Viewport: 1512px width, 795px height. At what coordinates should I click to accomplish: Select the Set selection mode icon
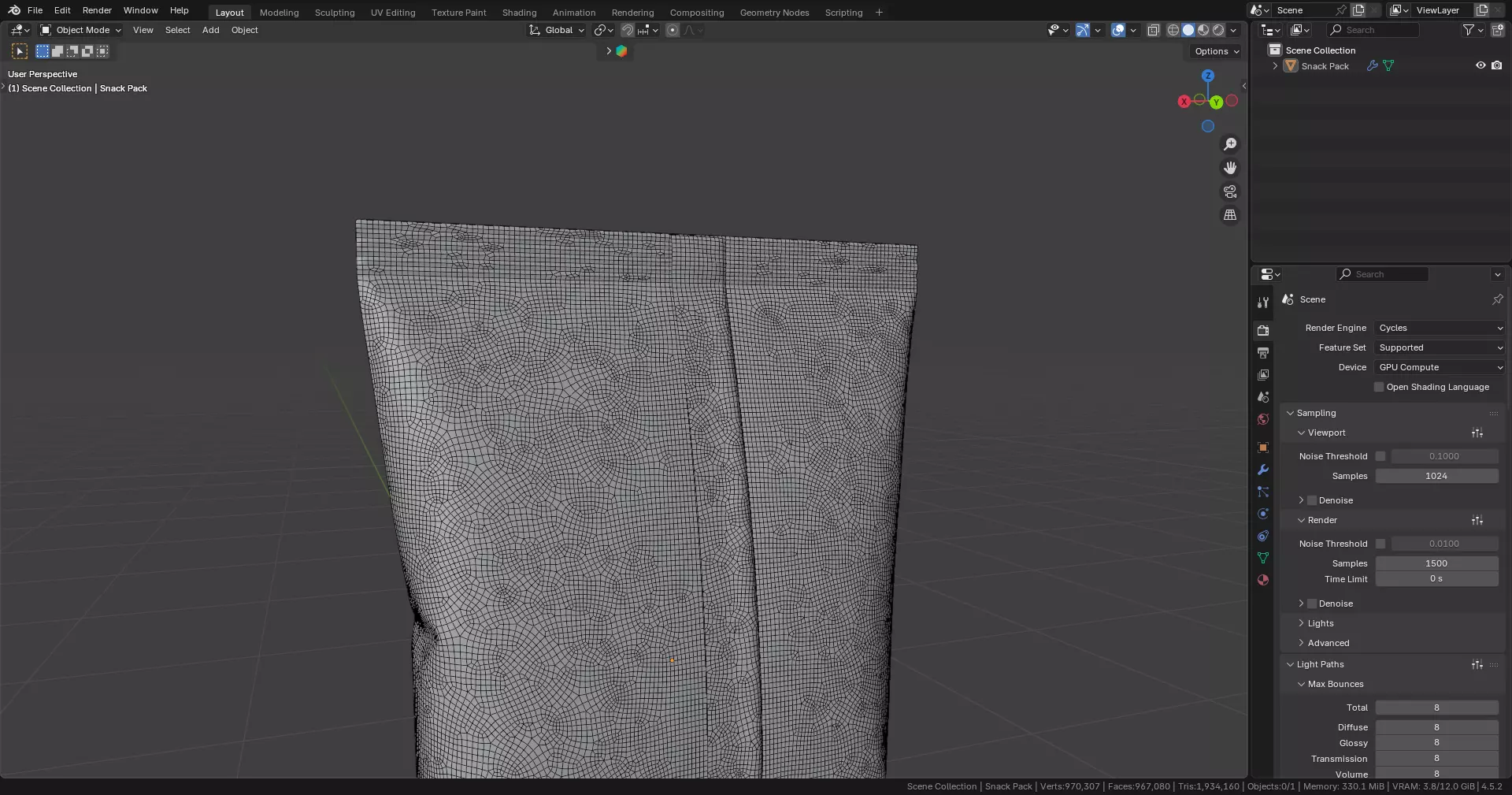pyautogui.click(x=43, y=51)
